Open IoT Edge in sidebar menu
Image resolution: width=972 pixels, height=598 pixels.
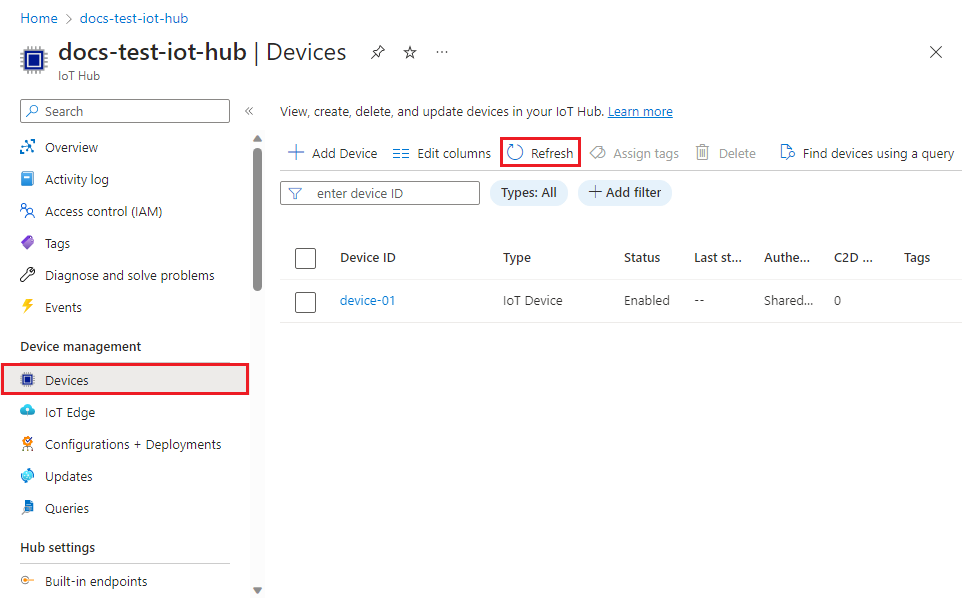(x=70, y=412)
